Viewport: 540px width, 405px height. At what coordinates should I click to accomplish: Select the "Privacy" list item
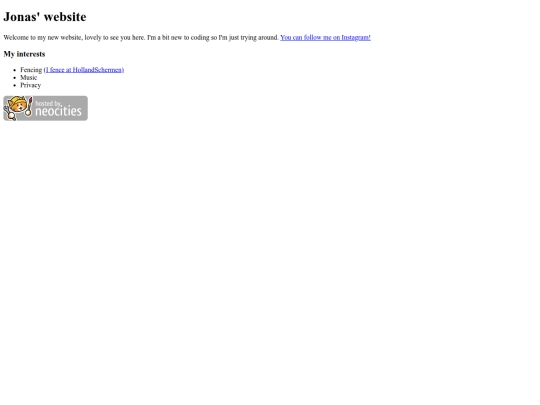click(31, 85)
